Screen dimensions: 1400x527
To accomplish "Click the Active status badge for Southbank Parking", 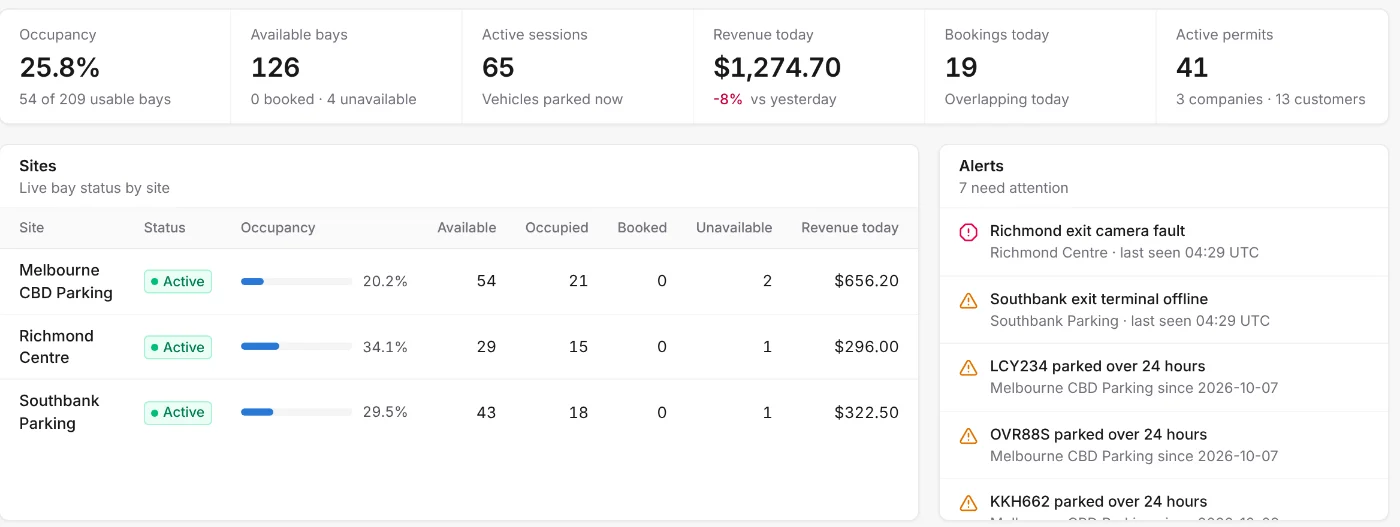I will coord(178,412).
